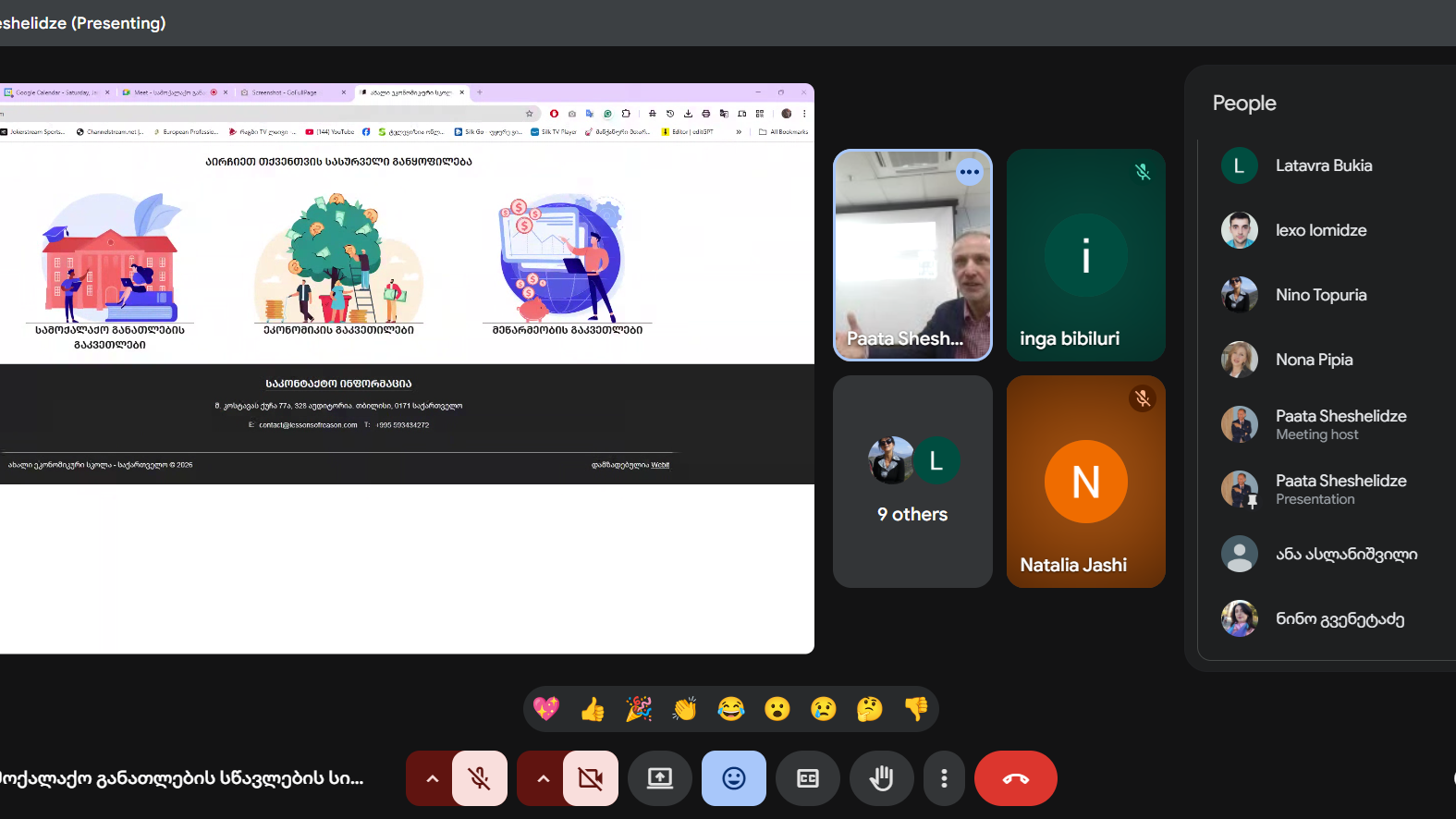Send the thumbs up reaction
Viewport: 1456px width, 819px height.
coord(593,709)
